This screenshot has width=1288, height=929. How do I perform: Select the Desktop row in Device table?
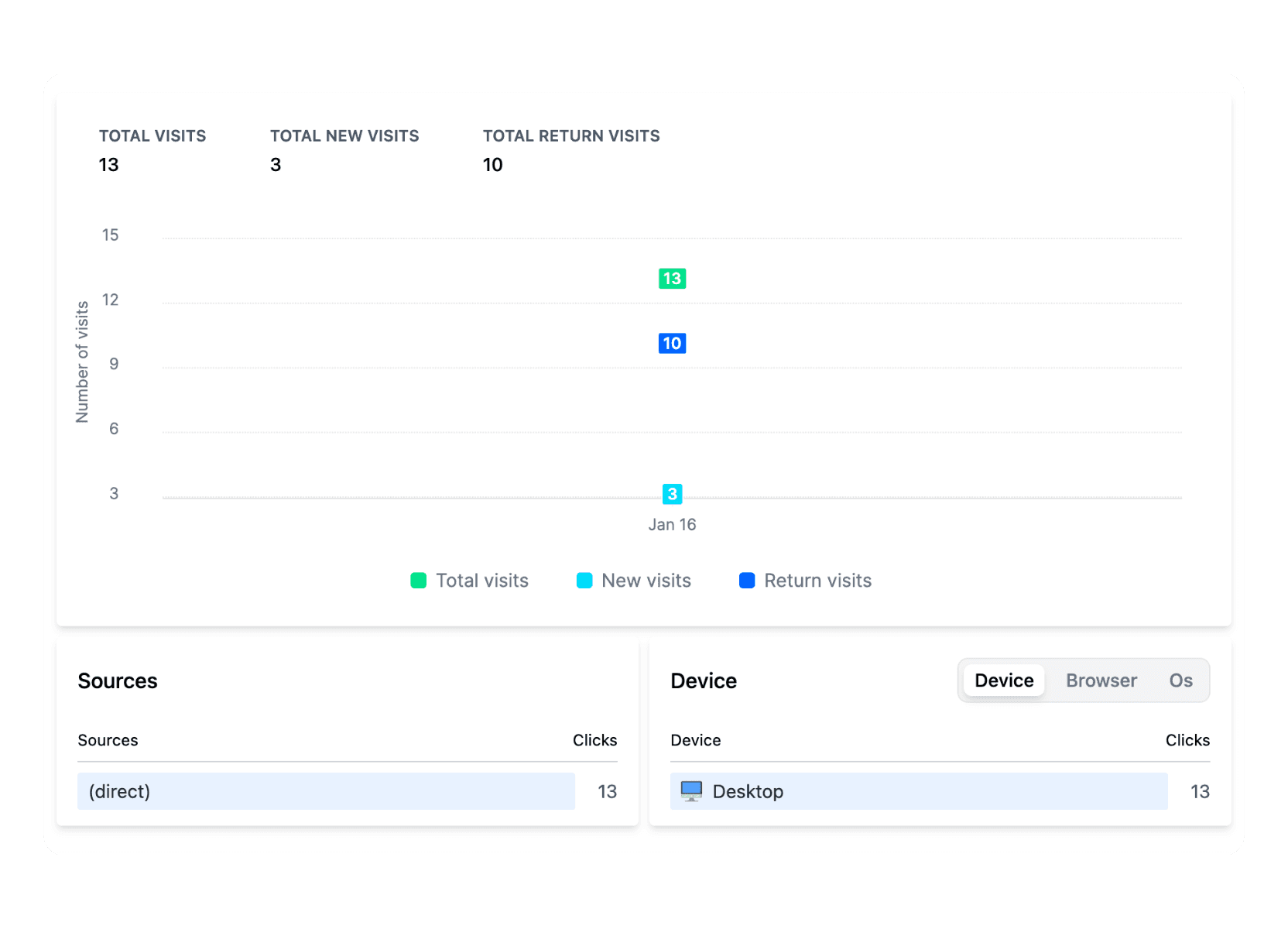pyautogui.click(x=917, y=791)
